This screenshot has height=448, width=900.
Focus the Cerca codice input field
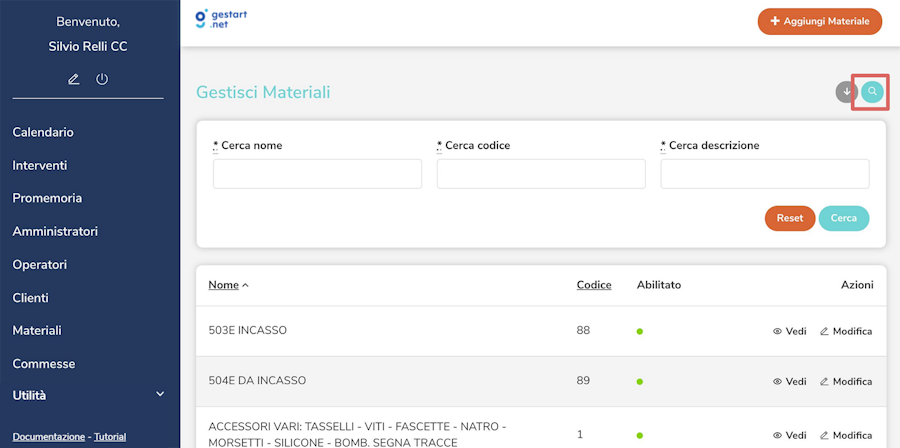click(541, 174)
